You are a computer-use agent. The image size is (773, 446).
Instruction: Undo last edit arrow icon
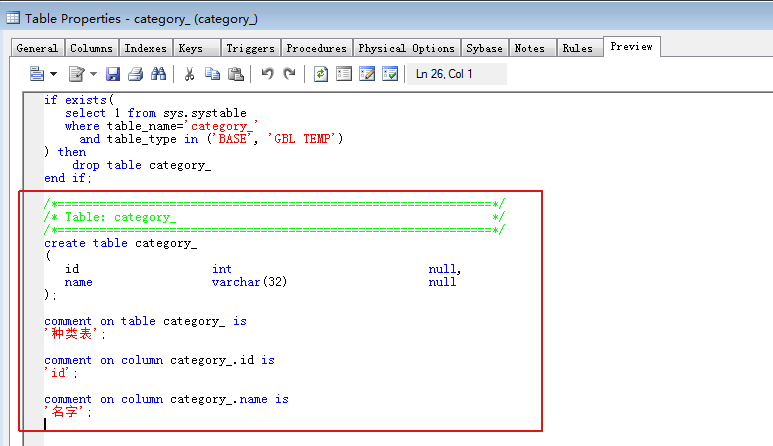(x=267, y=74)
